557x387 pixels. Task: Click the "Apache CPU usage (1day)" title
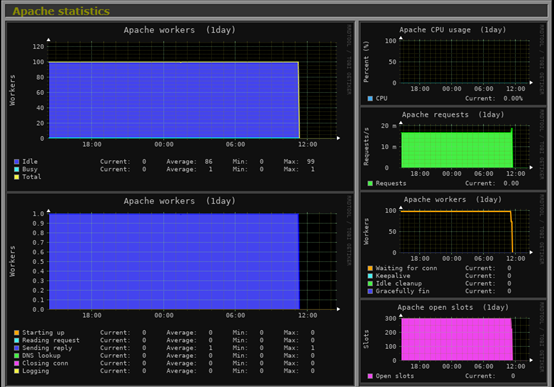point(453,30)
